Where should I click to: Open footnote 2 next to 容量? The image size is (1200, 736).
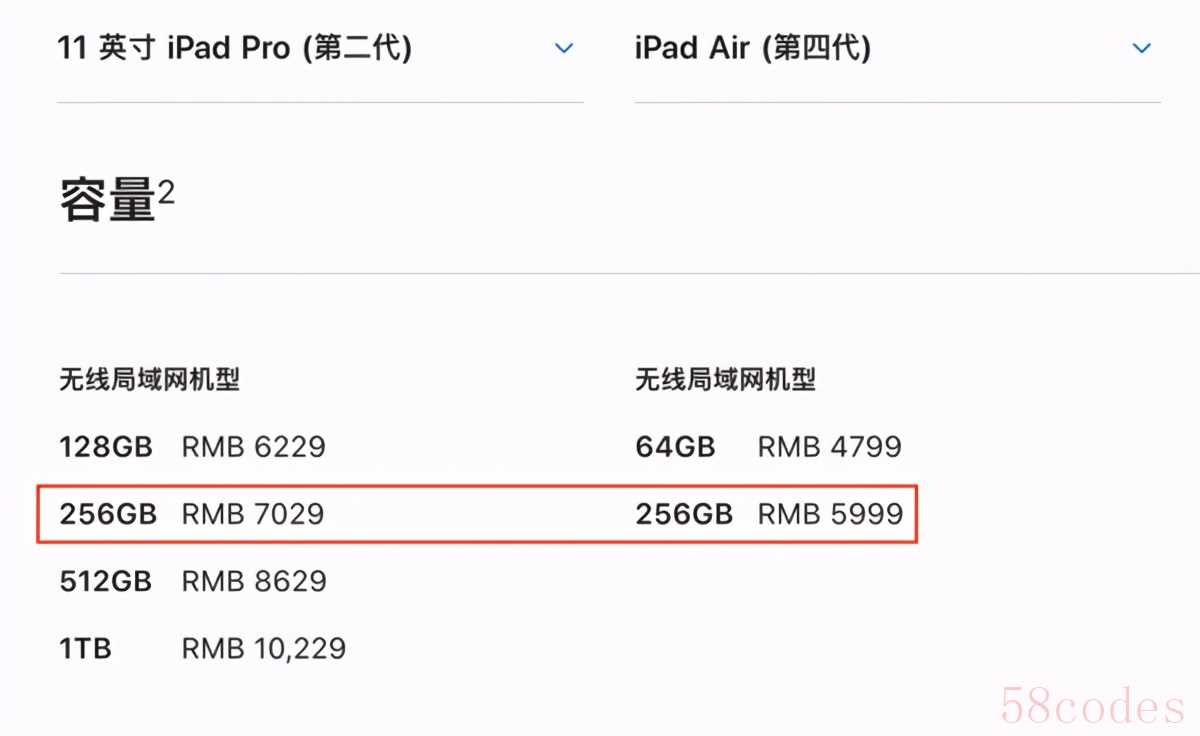[166, 191]
